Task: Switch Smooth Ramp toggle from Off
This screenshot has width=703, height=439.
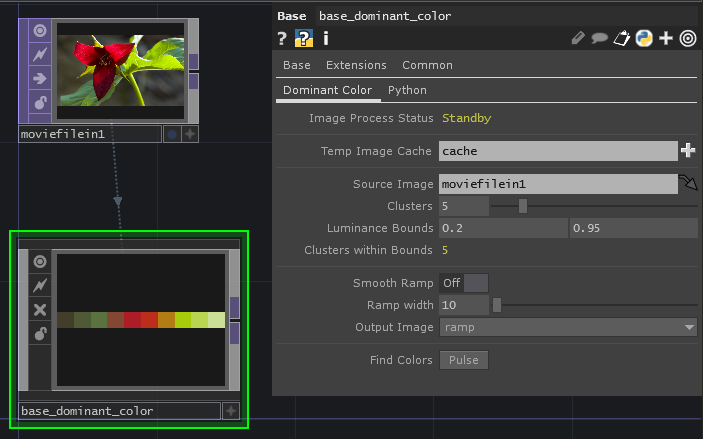Action: [x=464, y=283]
